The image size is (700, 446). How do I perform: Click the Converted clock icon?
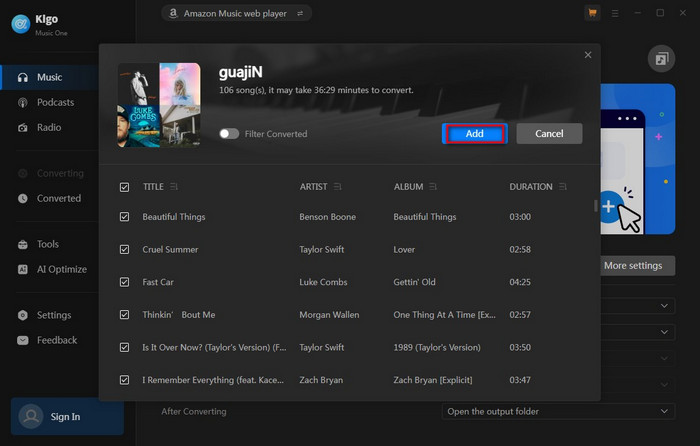(x=23, y=198)
